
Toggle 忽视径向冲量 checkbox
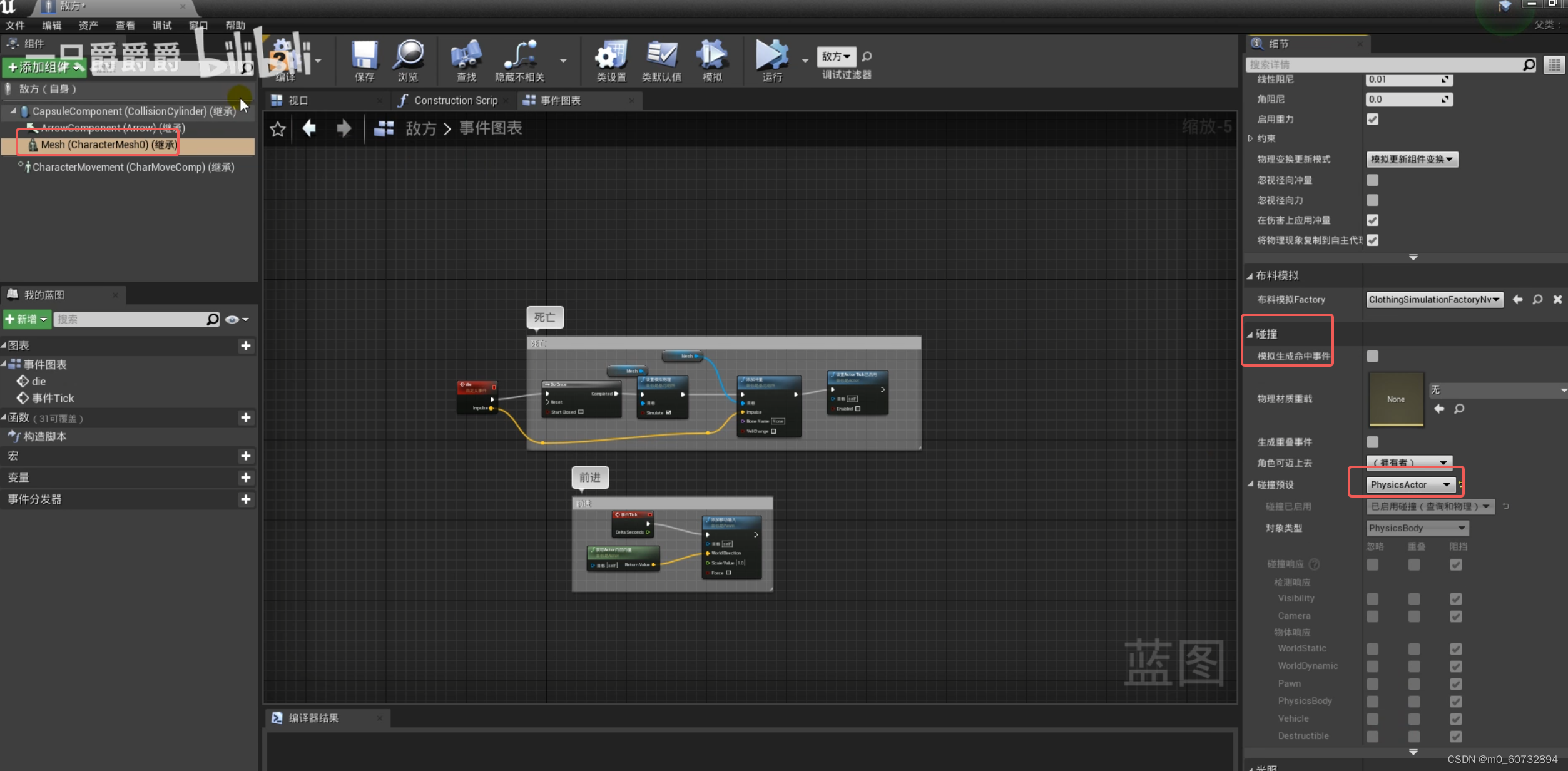point(1372,180)
